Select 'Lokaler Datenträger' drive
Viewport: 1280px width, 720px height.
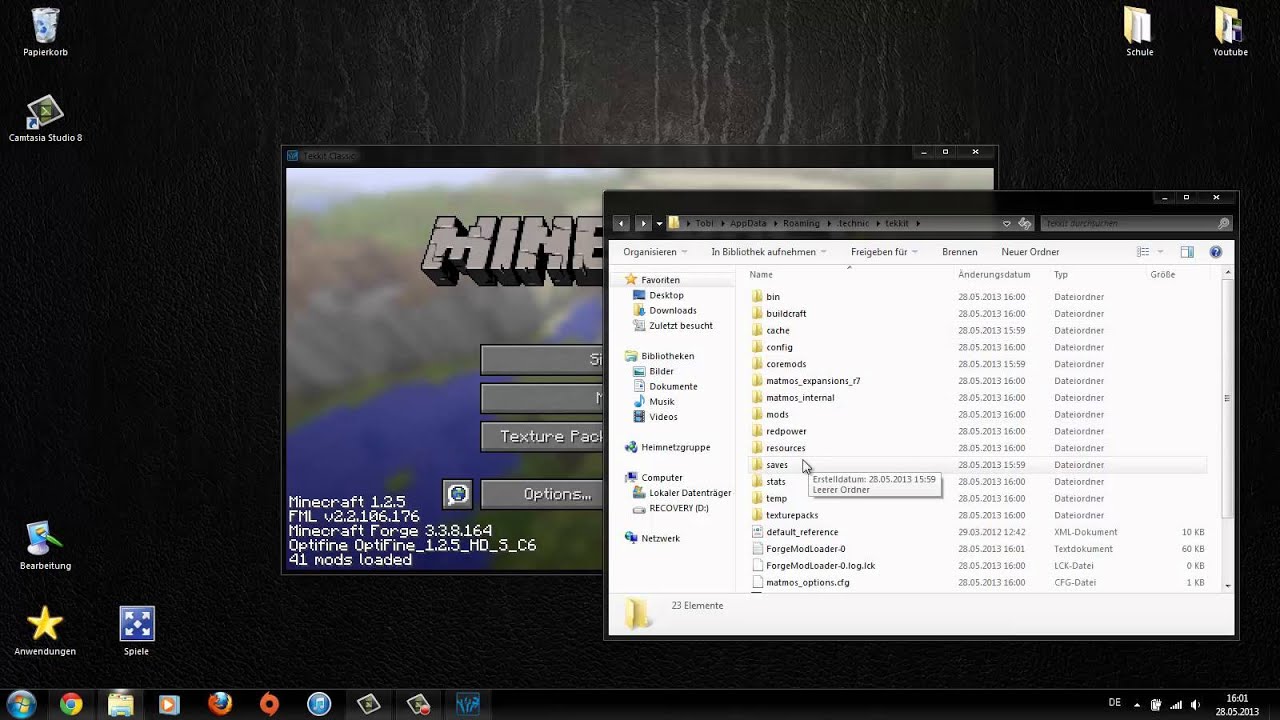click(x=690, y=493)
